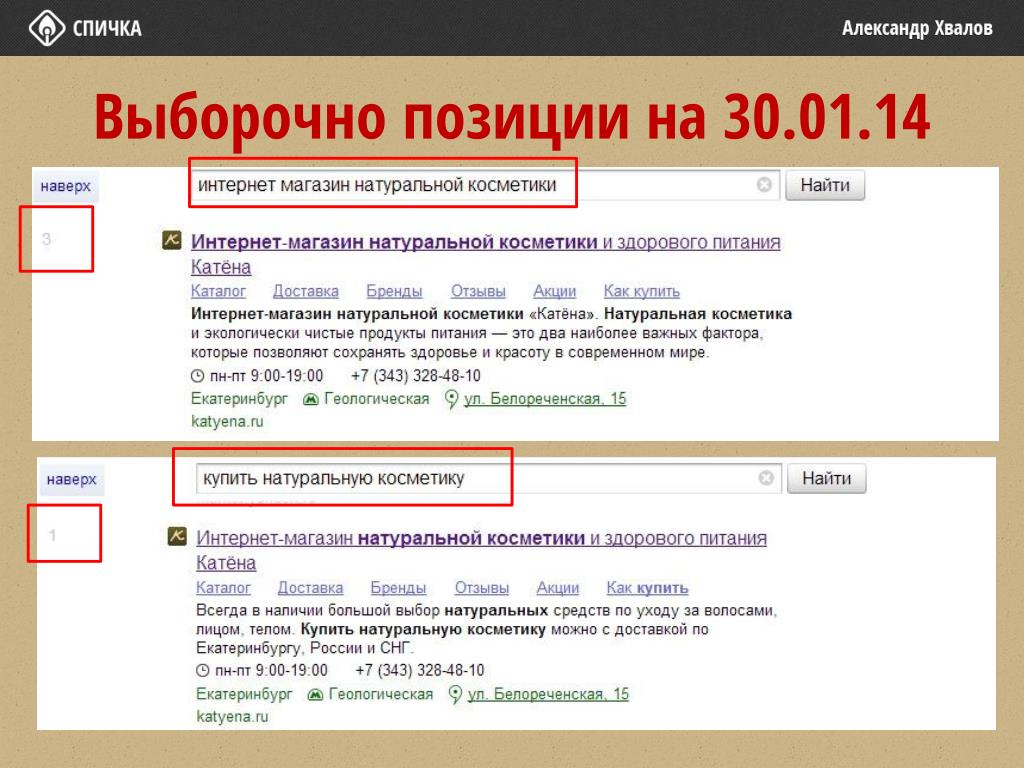Image resolution: width=1024 pixels, height=768 pixels.
Task: Click the Спичка logo icon in header
Action: [46, 29]
